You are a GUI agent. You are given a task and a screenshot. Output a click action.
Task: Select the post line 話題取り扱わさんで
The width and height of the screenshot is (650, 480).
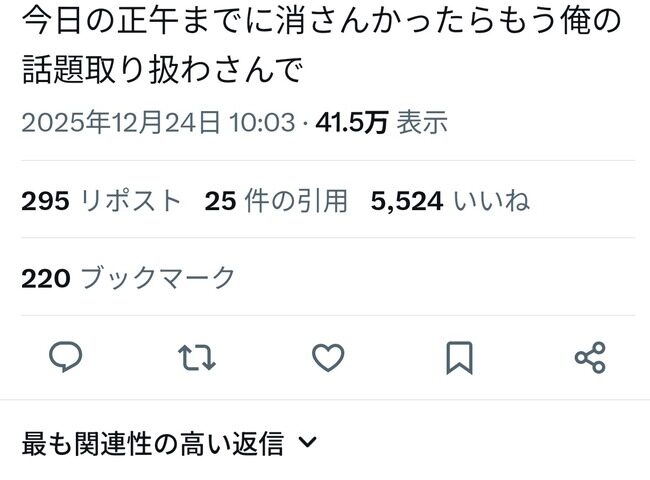tap(162, 69)
